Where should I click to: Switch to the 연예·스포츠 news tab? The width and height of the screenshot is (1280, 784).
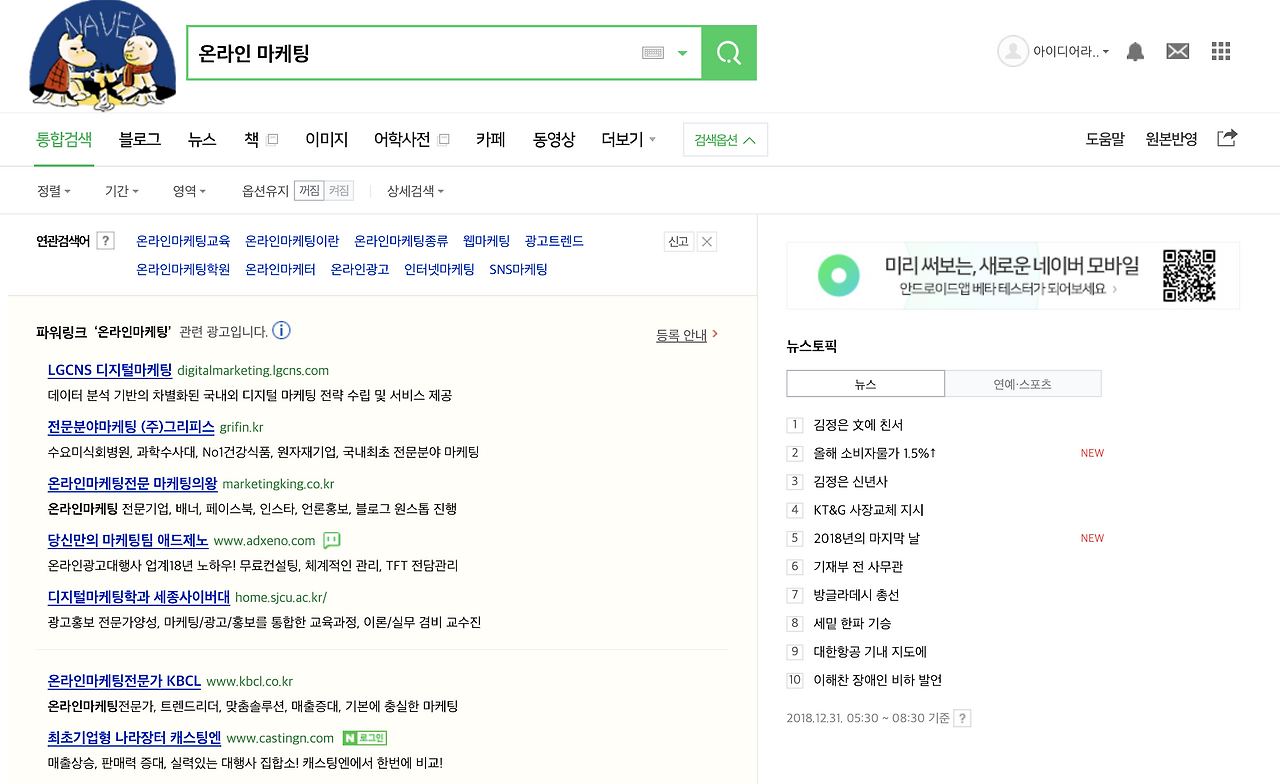[x=1022, y=383]
